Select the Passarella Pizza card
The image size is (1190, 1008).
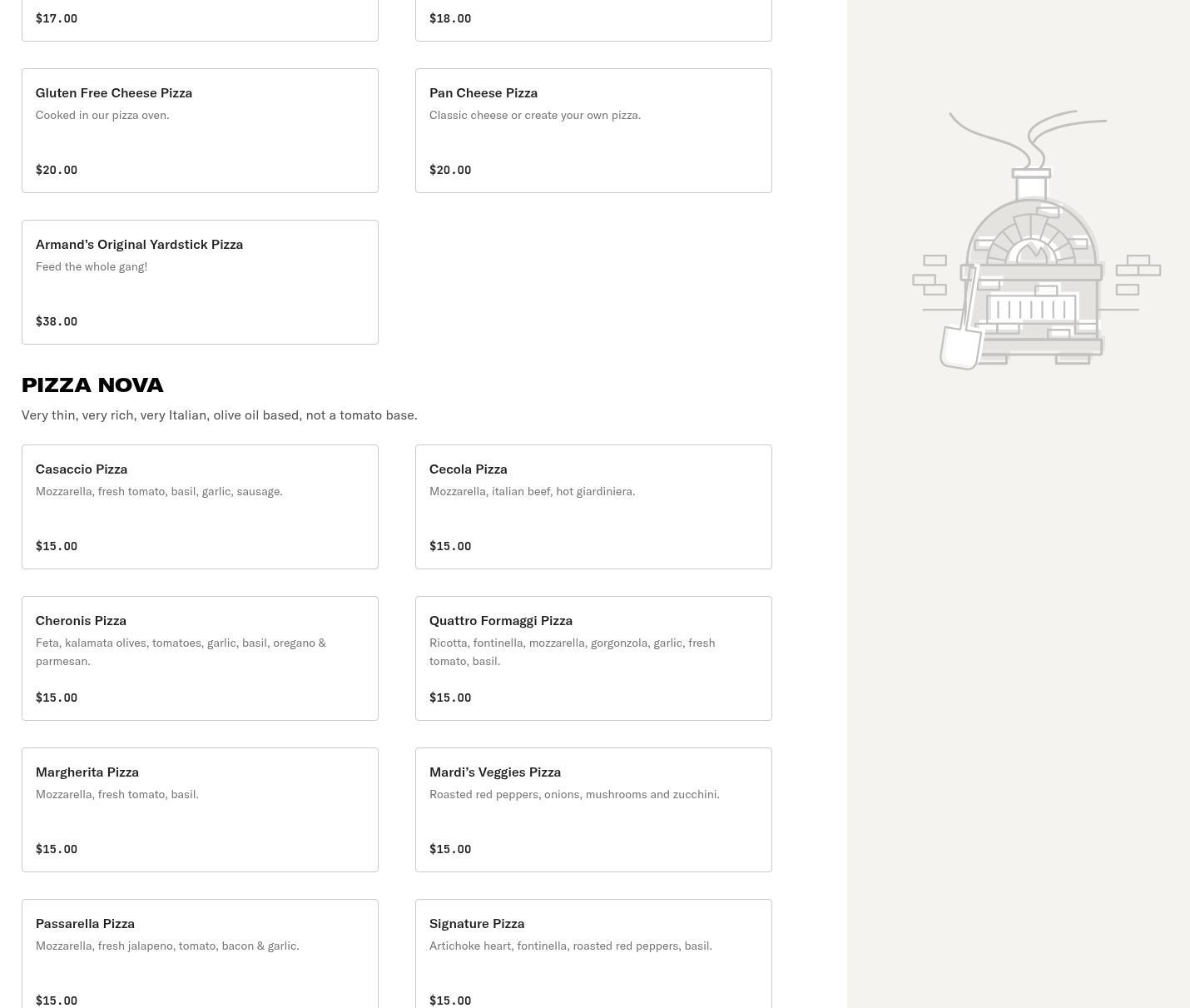[x=200, y=953]
